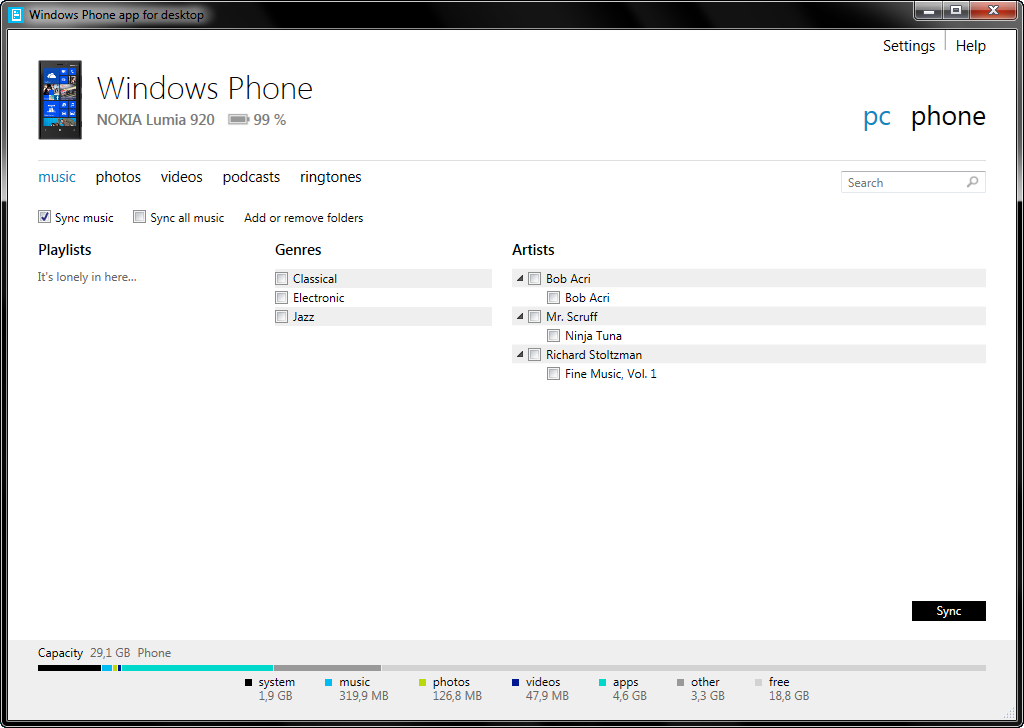Click the battery level icon
The width and height of the screenshot is (1024, 728).
pyautogui.click(x=238, y=119)
